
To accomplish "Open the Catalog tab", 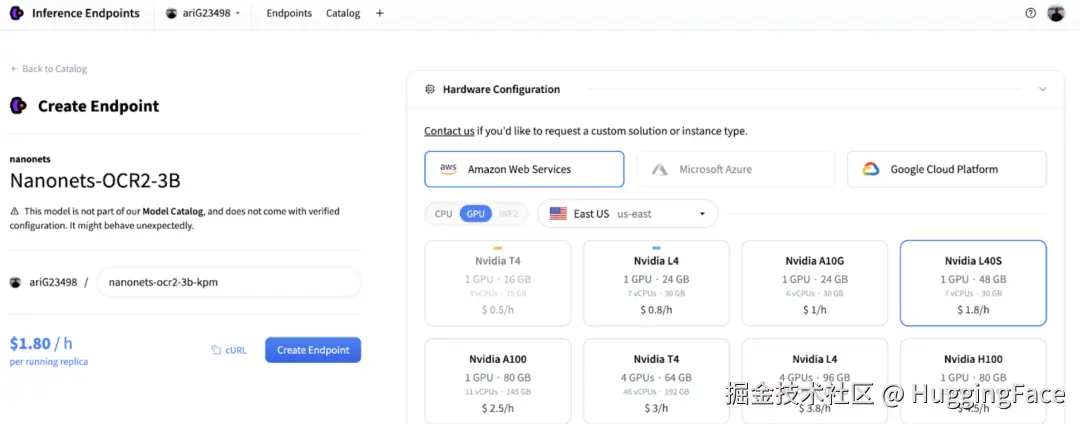I will 343,13.
